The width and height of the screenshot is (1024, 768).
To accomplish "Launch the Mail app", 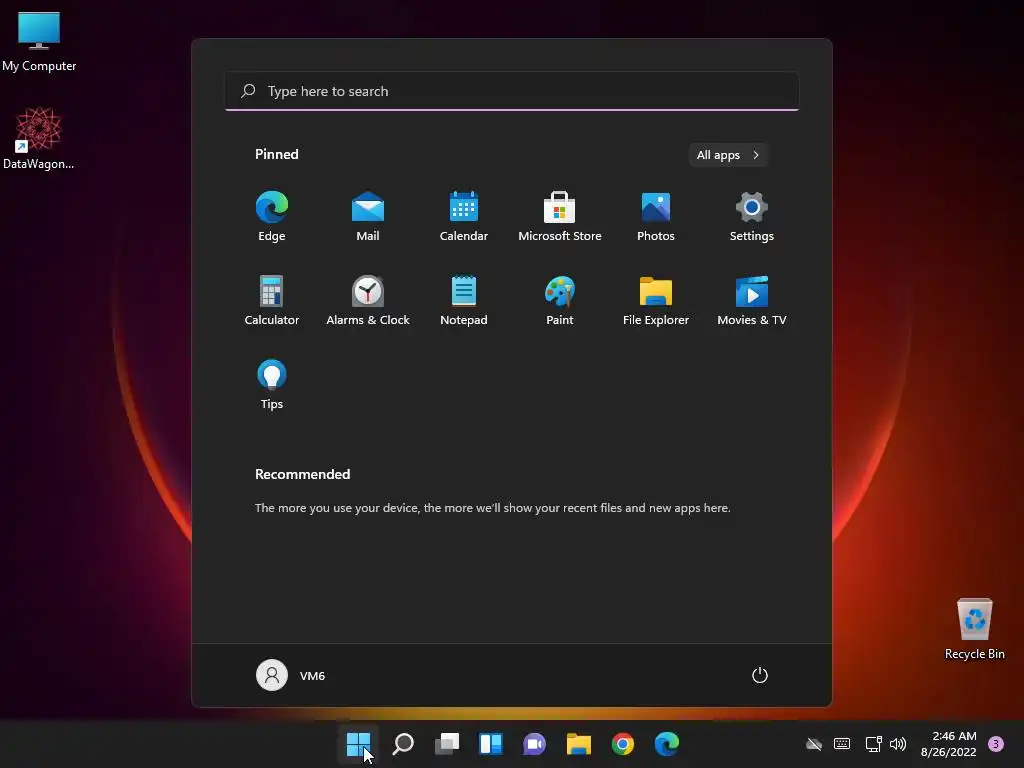I will click(x=368, y=217).
